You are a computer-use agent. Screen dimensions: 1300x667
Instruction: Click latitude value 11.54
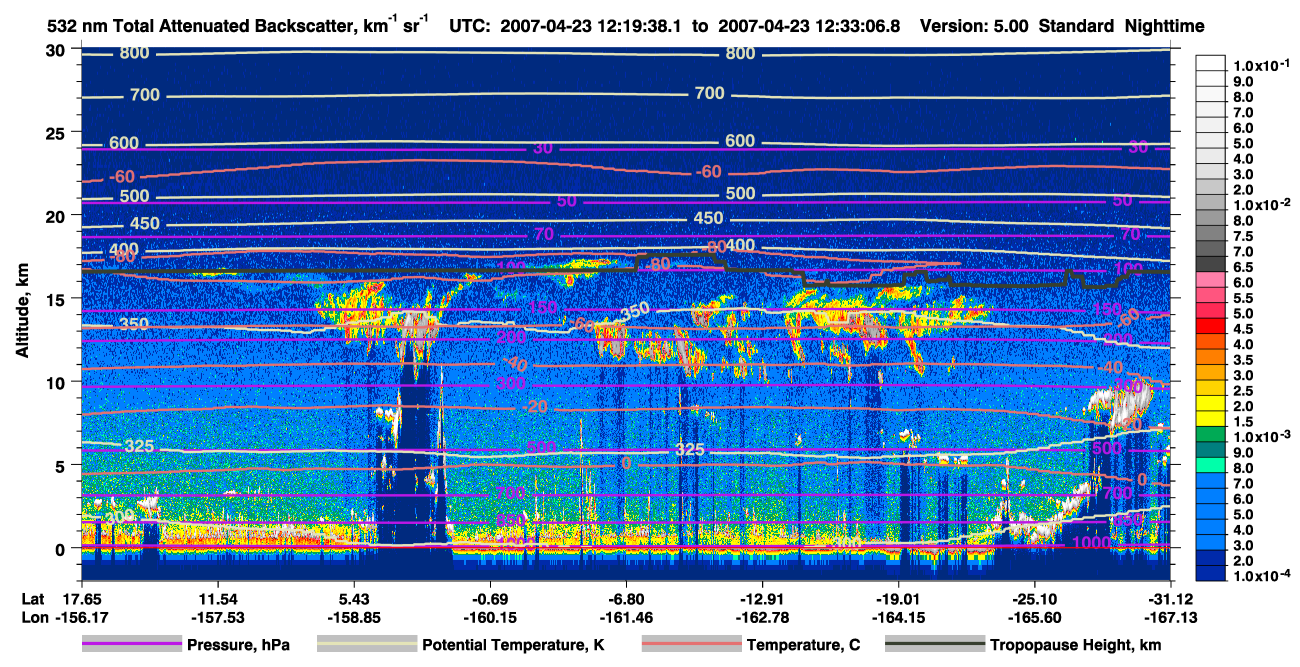218,598
